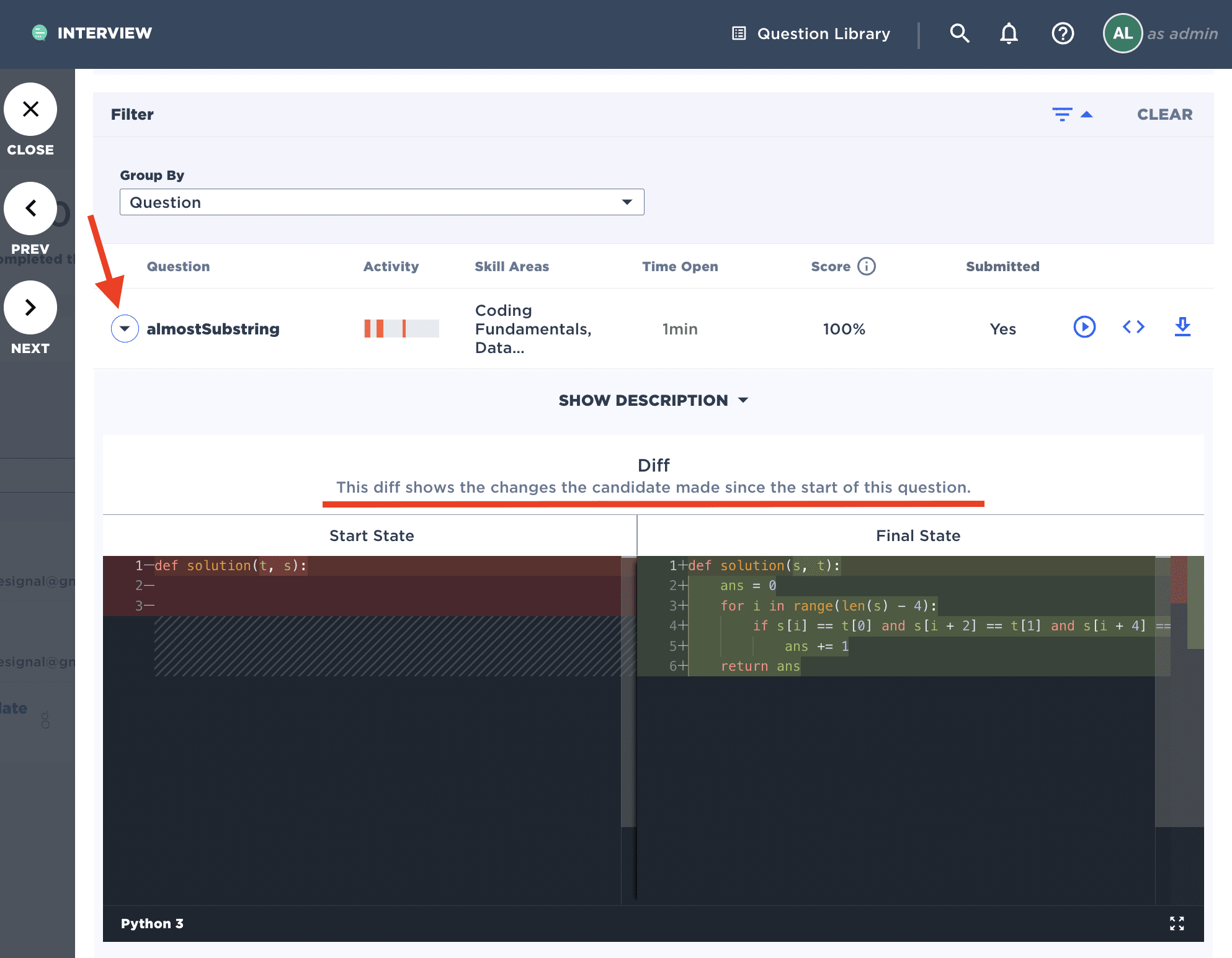Click CLEAR filter button
This screenshot has height=958, width=1232.
pos(1164,114)
